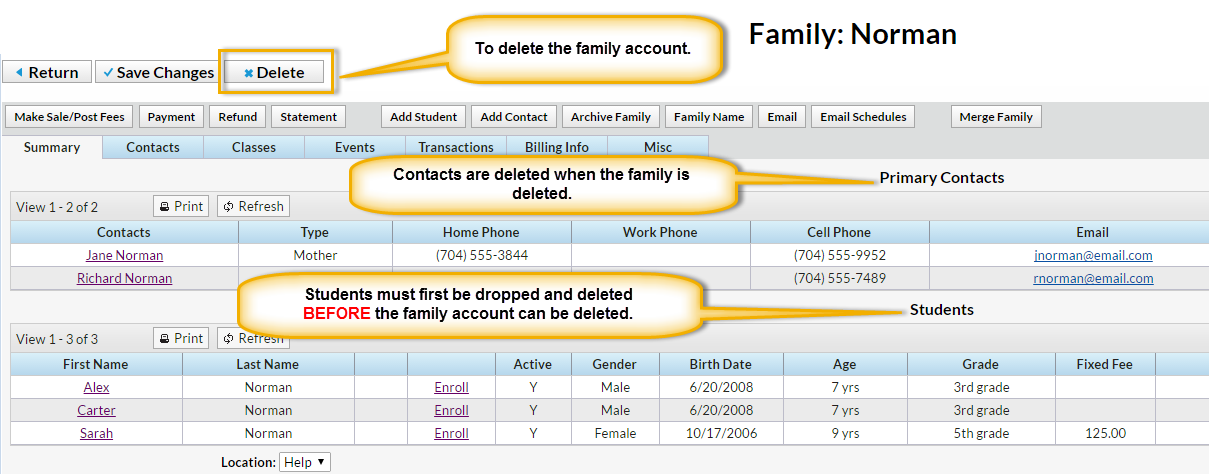
Task: Sort by the Birth Date column header
Action: (x=720, y=364)
